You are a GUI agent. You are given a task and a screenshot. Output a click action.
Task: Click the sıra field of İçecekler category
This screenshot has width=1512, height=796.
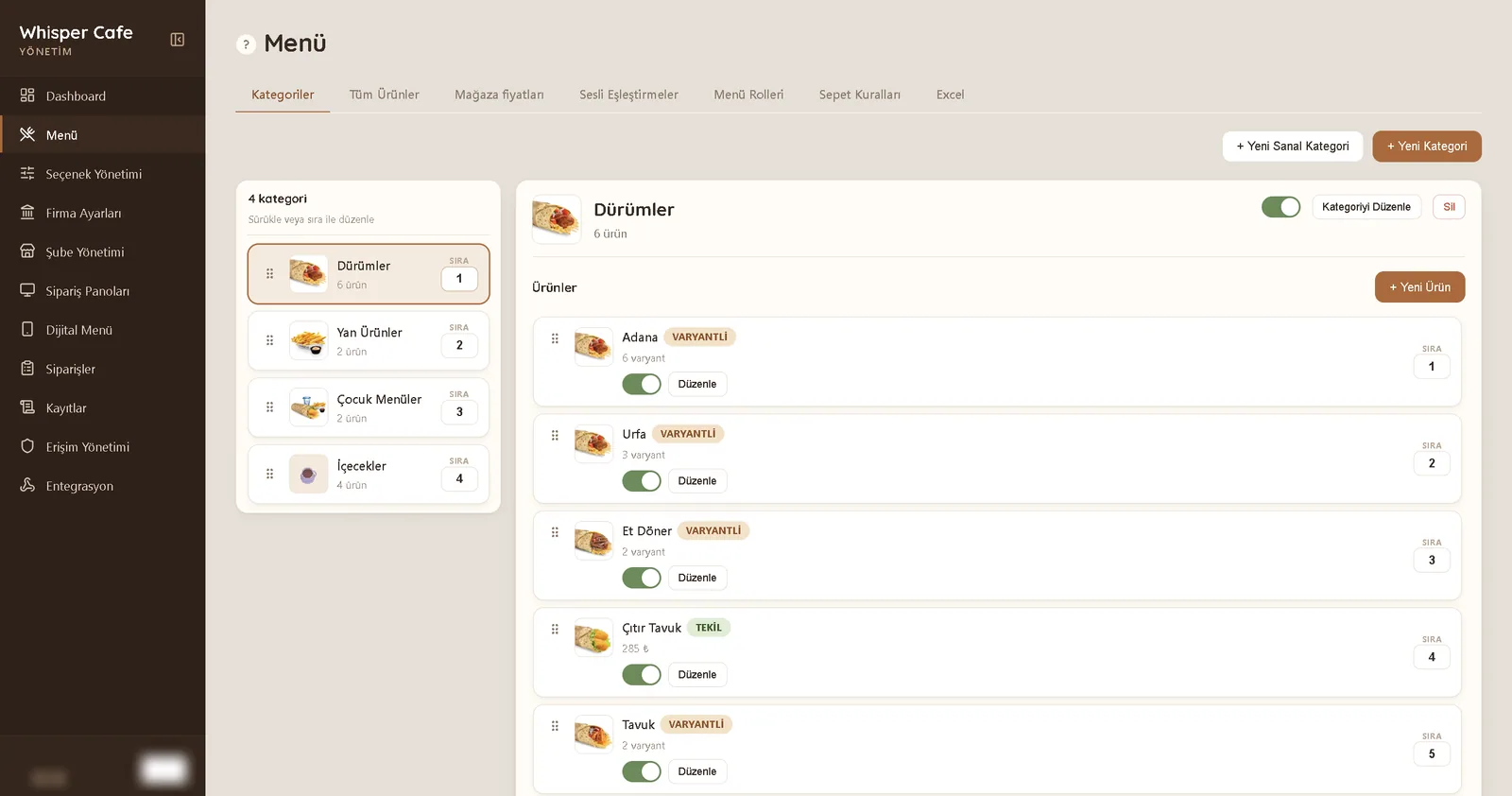(459, 479)
